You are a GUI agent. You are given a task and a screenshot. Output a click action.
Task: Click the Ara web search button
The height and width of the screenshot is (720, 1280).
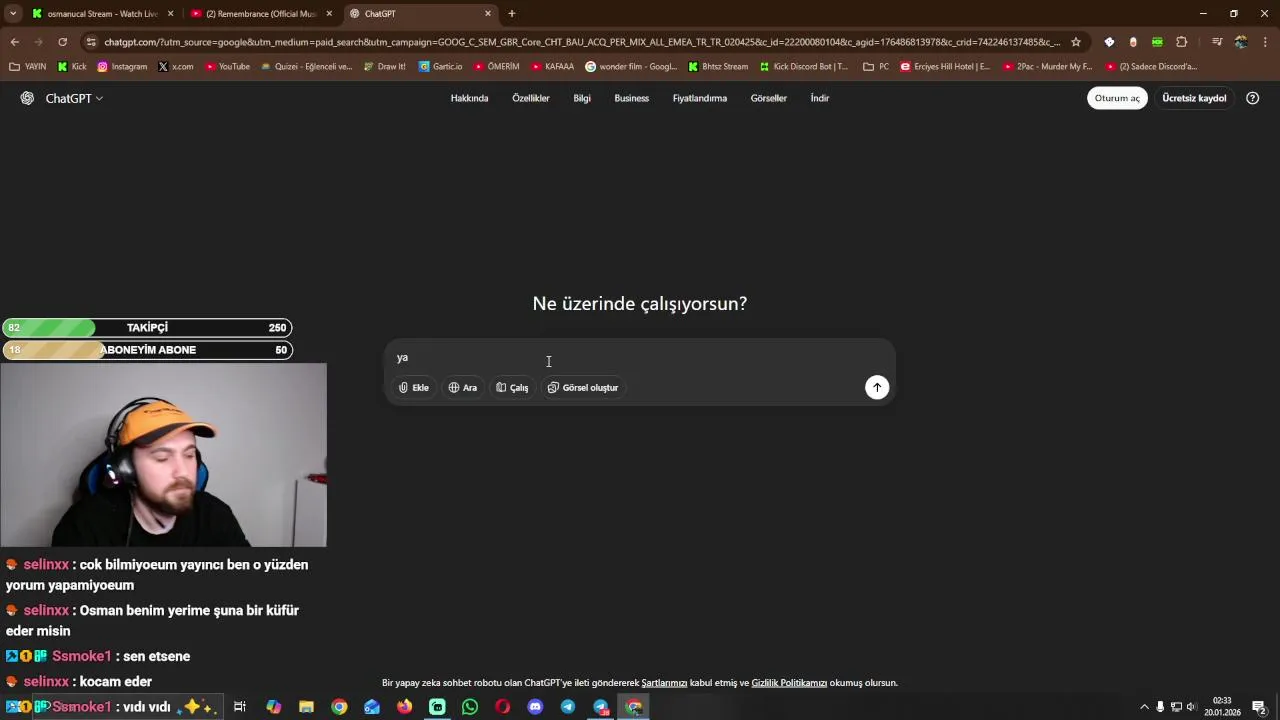(463, 388)
